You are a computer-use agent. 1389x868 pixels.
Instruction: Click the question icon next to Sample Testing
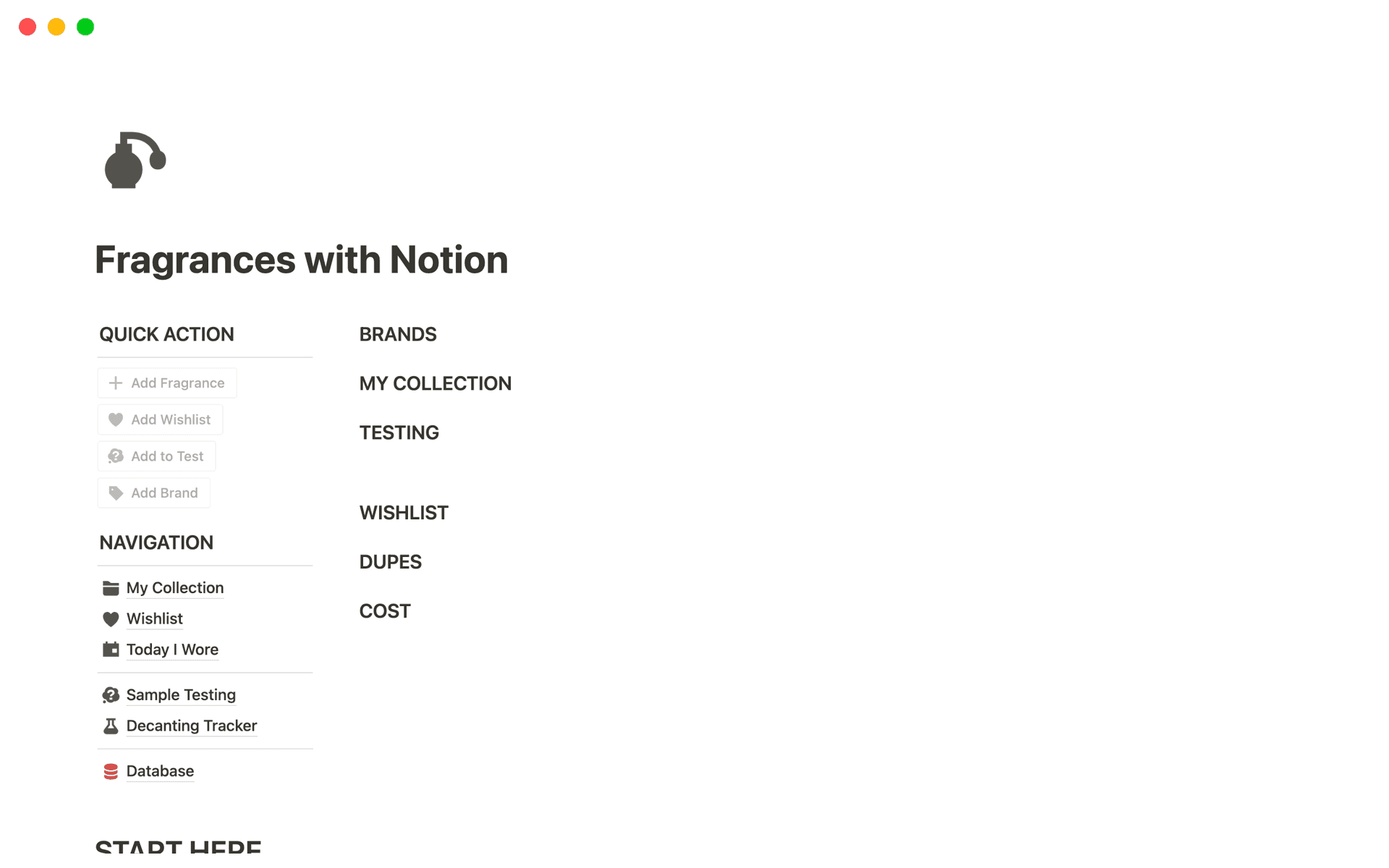point(111,694)
